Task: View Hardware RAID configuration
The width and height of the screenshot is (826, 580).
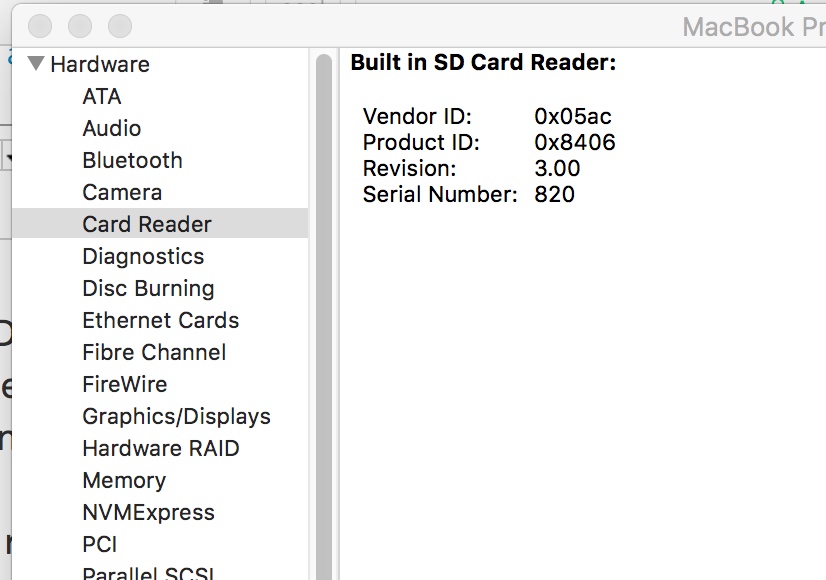Action: (160, 448)
